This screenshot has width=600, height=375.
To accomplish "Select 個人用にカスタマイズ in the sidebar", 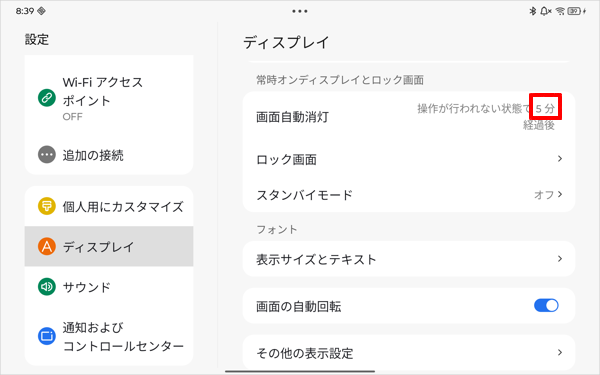I will tap(109, 206).
